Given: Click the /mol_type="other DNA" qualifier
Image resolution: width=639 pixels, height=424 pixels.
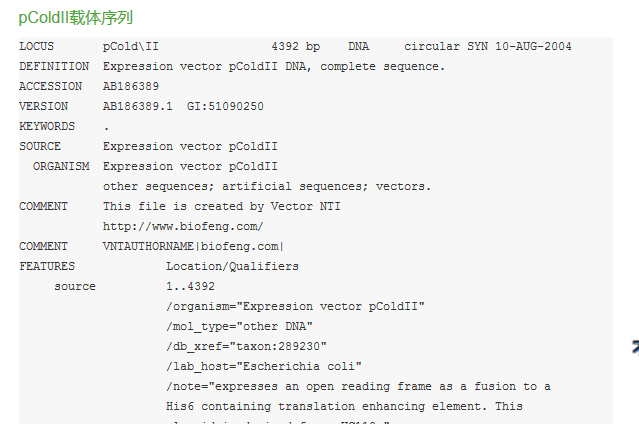Looking at the screenshot, I should (x=239, y=326).
